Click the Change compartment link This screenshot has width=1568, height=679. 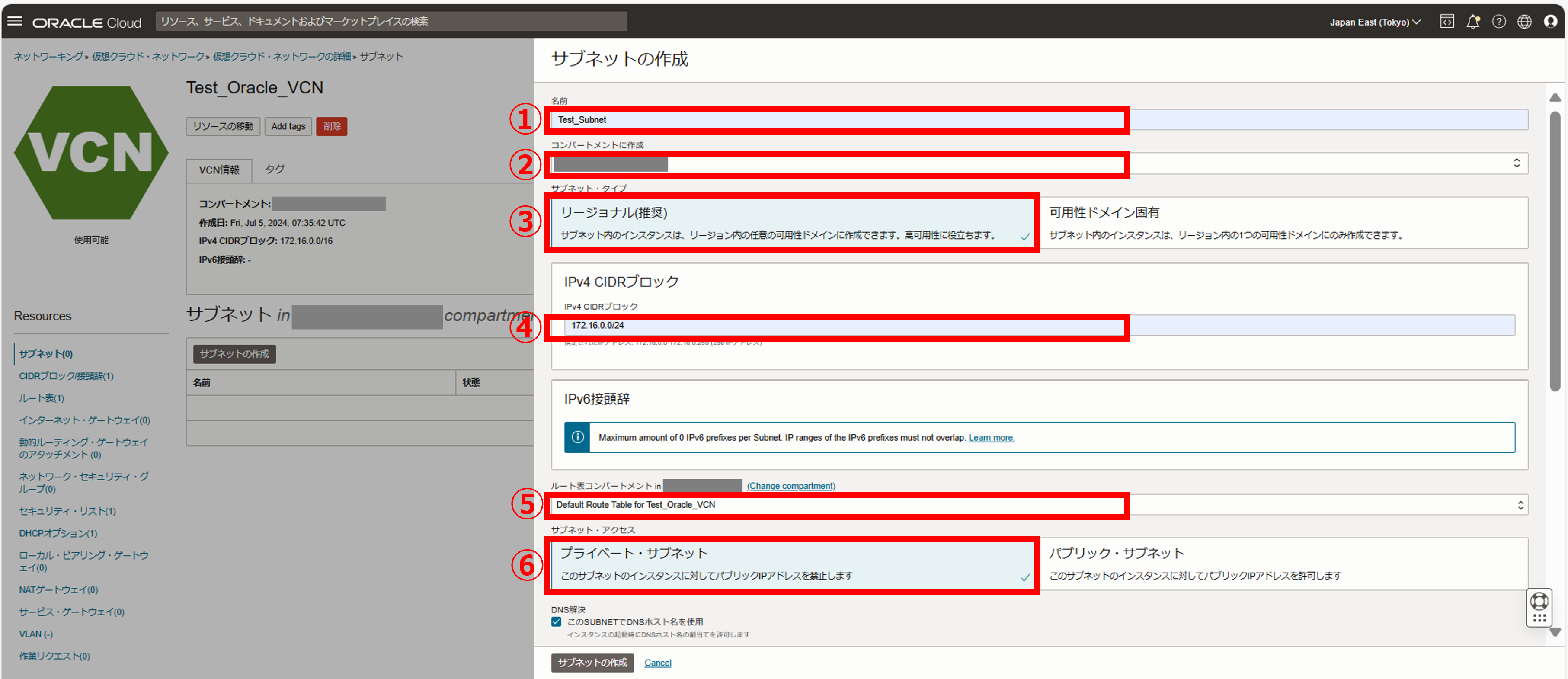coord(790,486)
